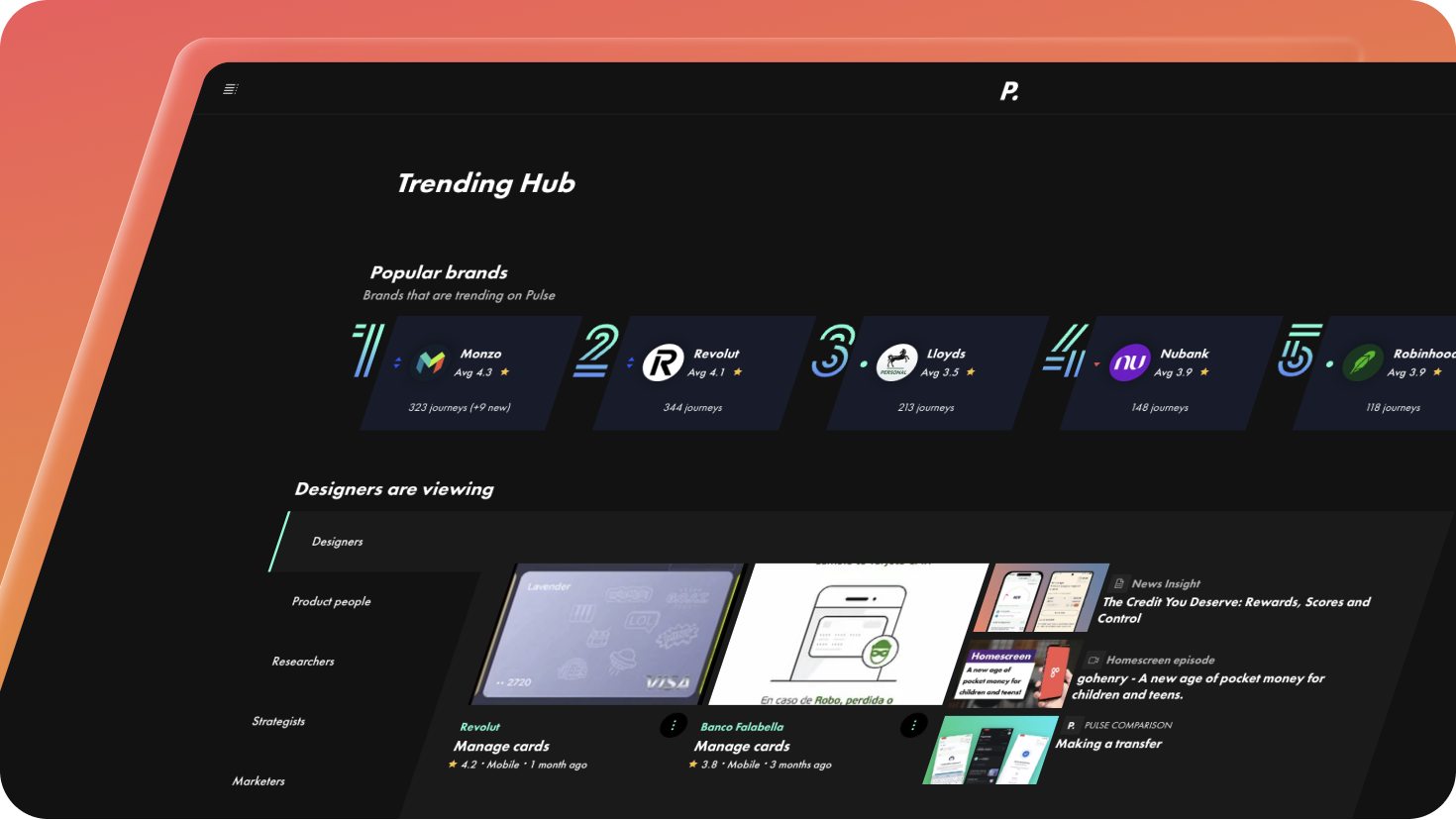Image resolution: width=1456 pixels, height=820 pixels.
Task: Open the Banco Falabella illustration thumbnail
Action: point(849,634)
